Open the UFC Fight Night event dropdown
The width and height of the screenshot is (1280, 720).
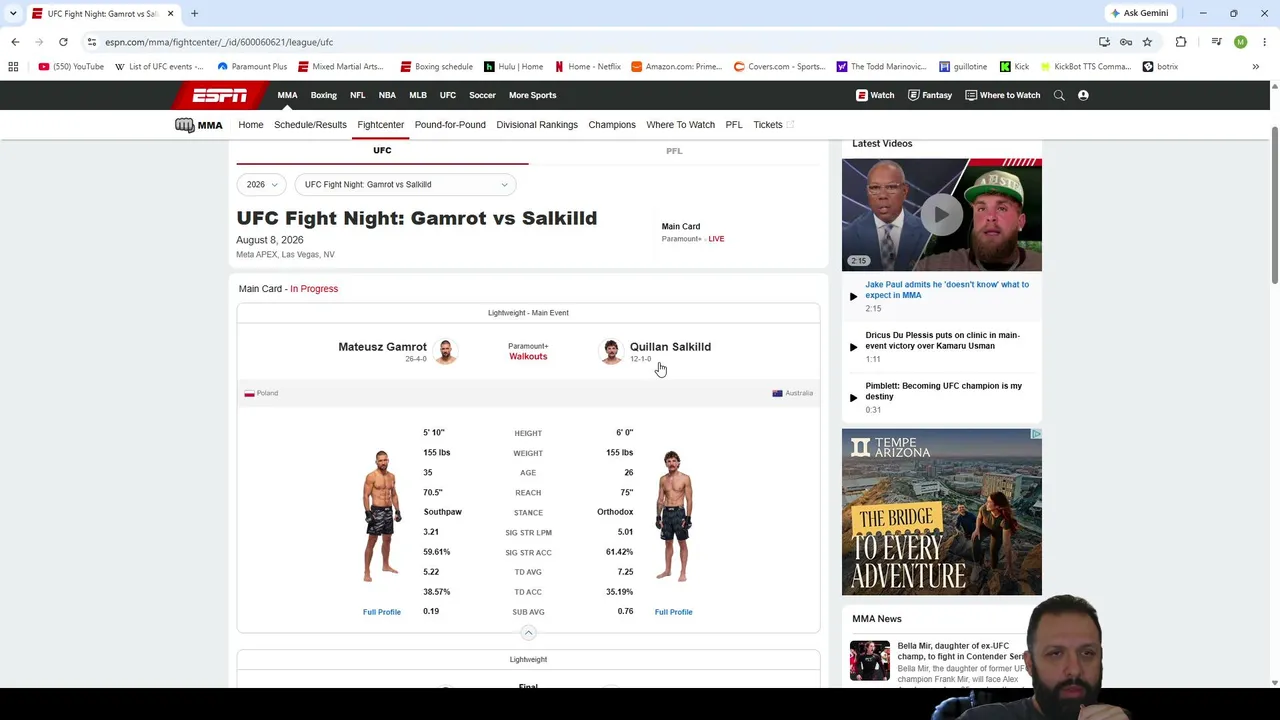click(x=405, y=184)
